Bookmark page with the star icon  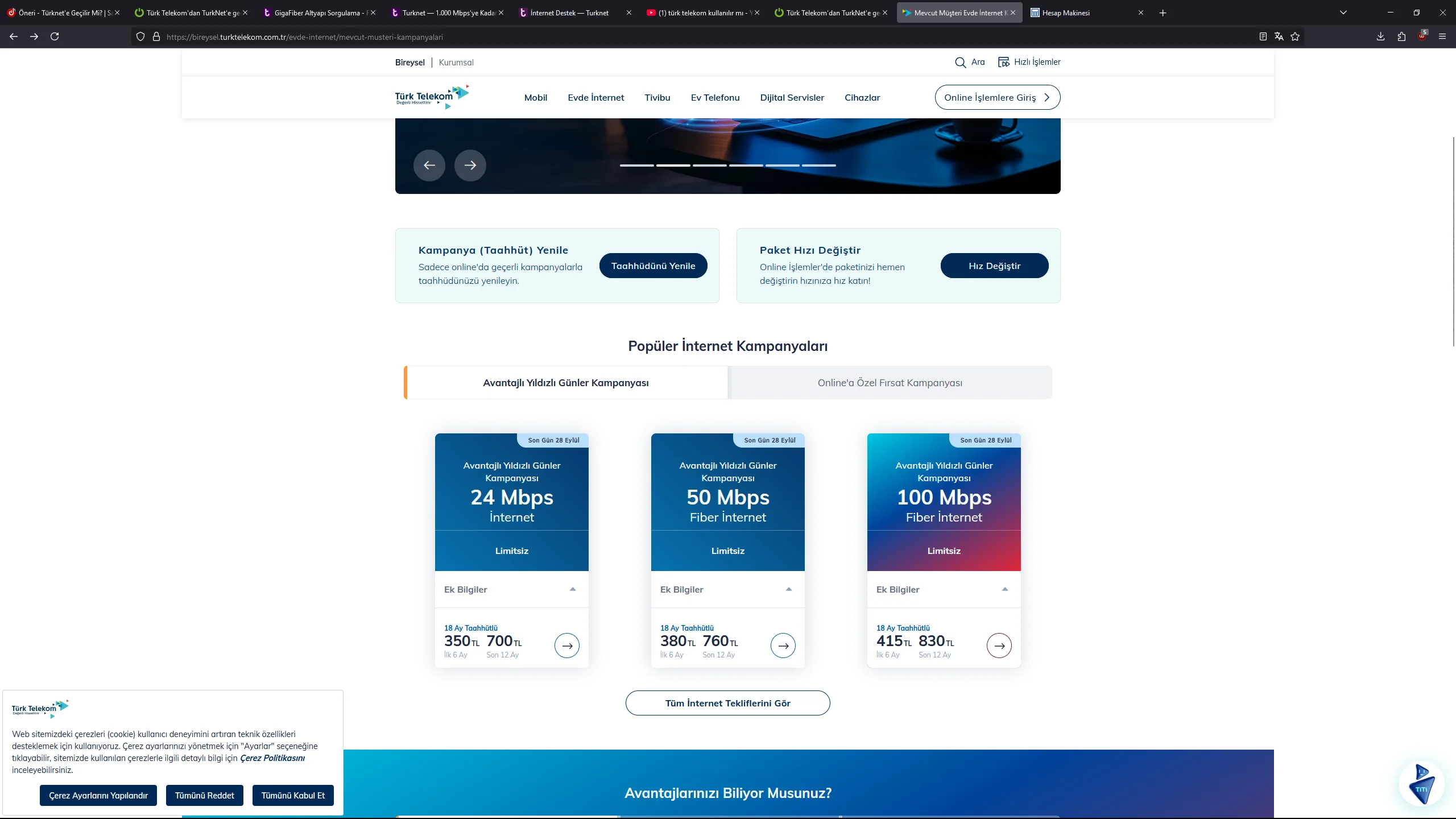coord(1295,37)
